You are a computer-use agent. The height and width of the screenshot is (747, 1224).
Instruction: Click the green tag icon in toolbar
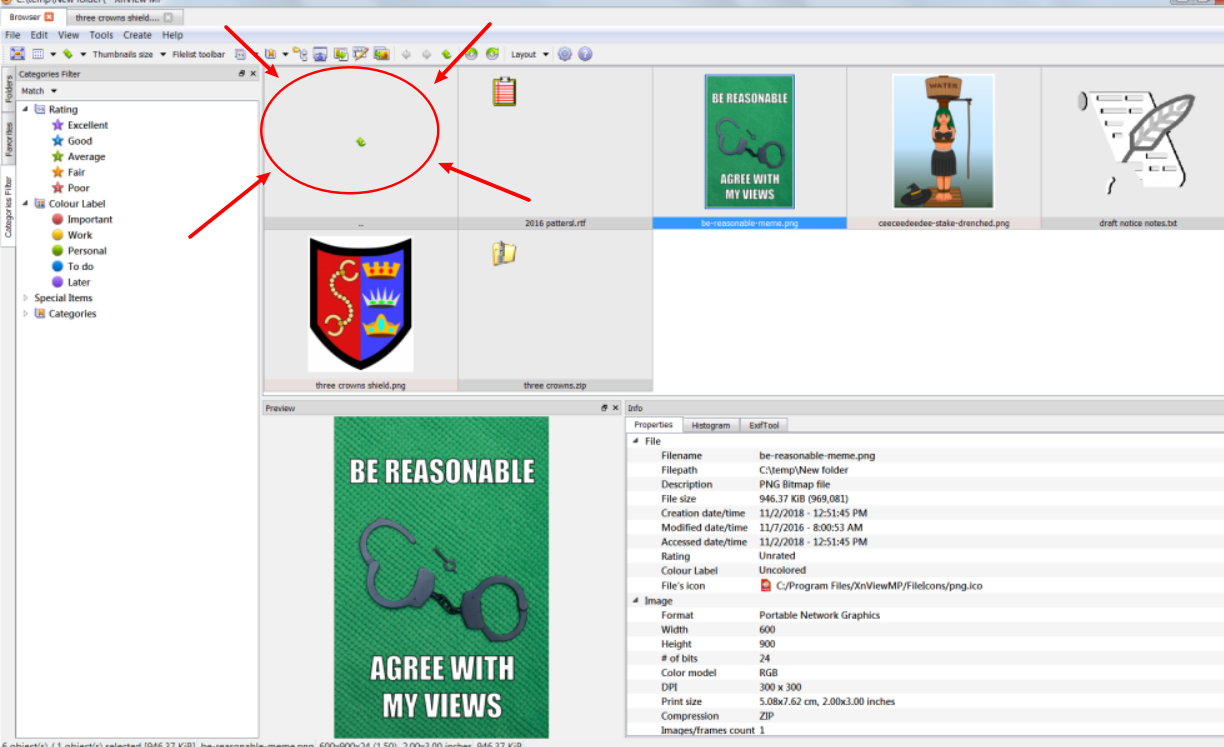click(x=68, y=54)
